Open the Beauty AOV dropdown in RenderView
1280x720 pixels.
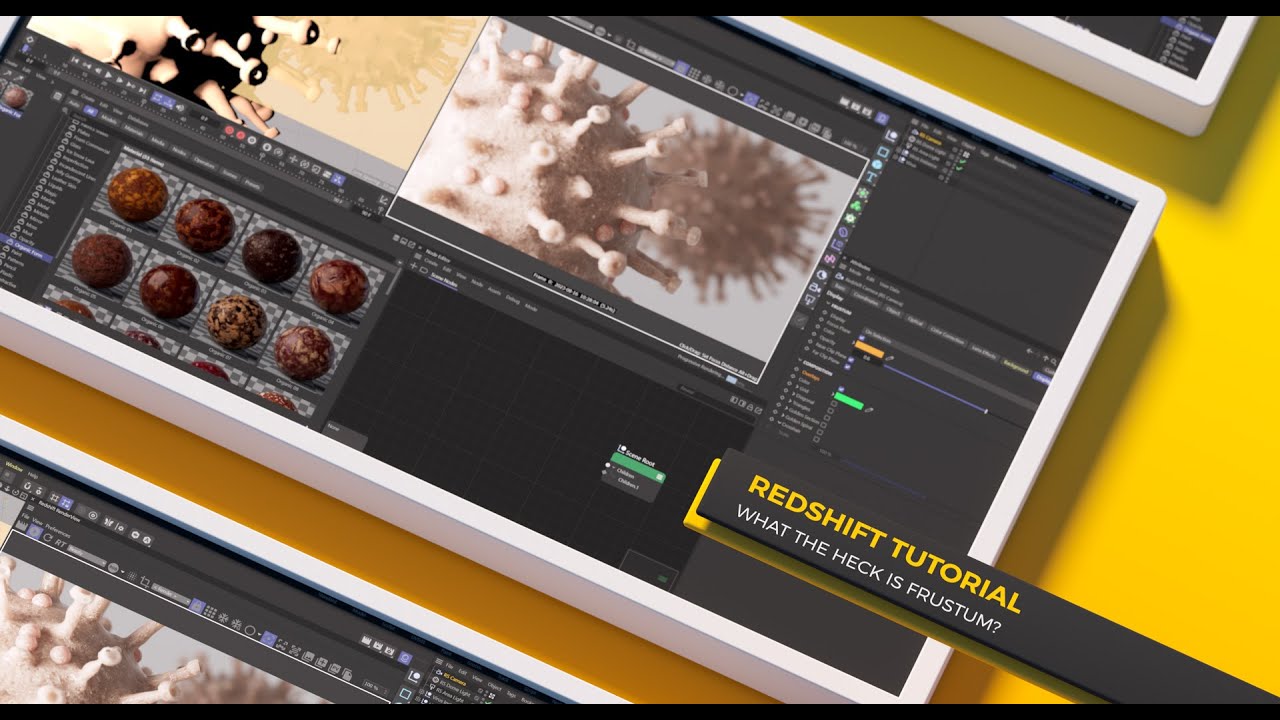pos(86,555)
